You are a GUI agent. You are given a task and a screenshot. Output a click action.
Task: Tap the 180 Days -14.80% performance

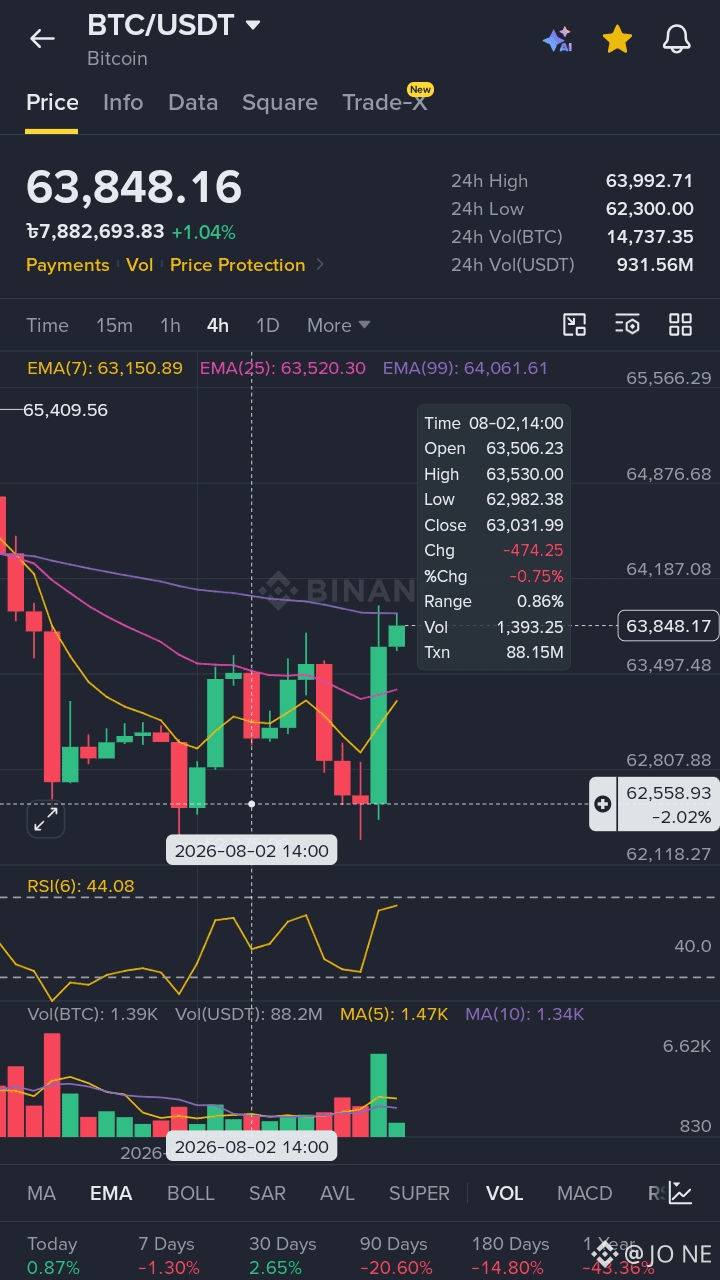pyautogui.click(x=510, y=1256)
